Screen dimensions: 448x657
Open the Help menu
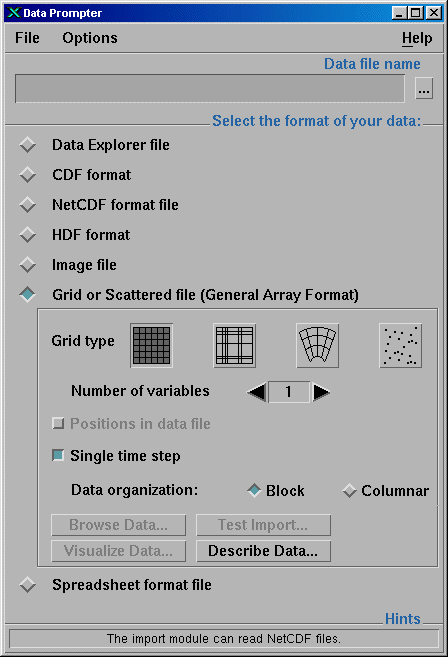click(x=417, y=38)
